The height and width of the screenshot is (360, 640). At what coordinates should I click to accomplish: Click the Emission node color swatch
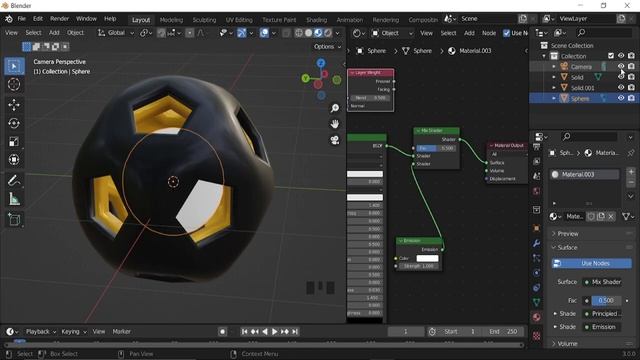pos(427,258)
